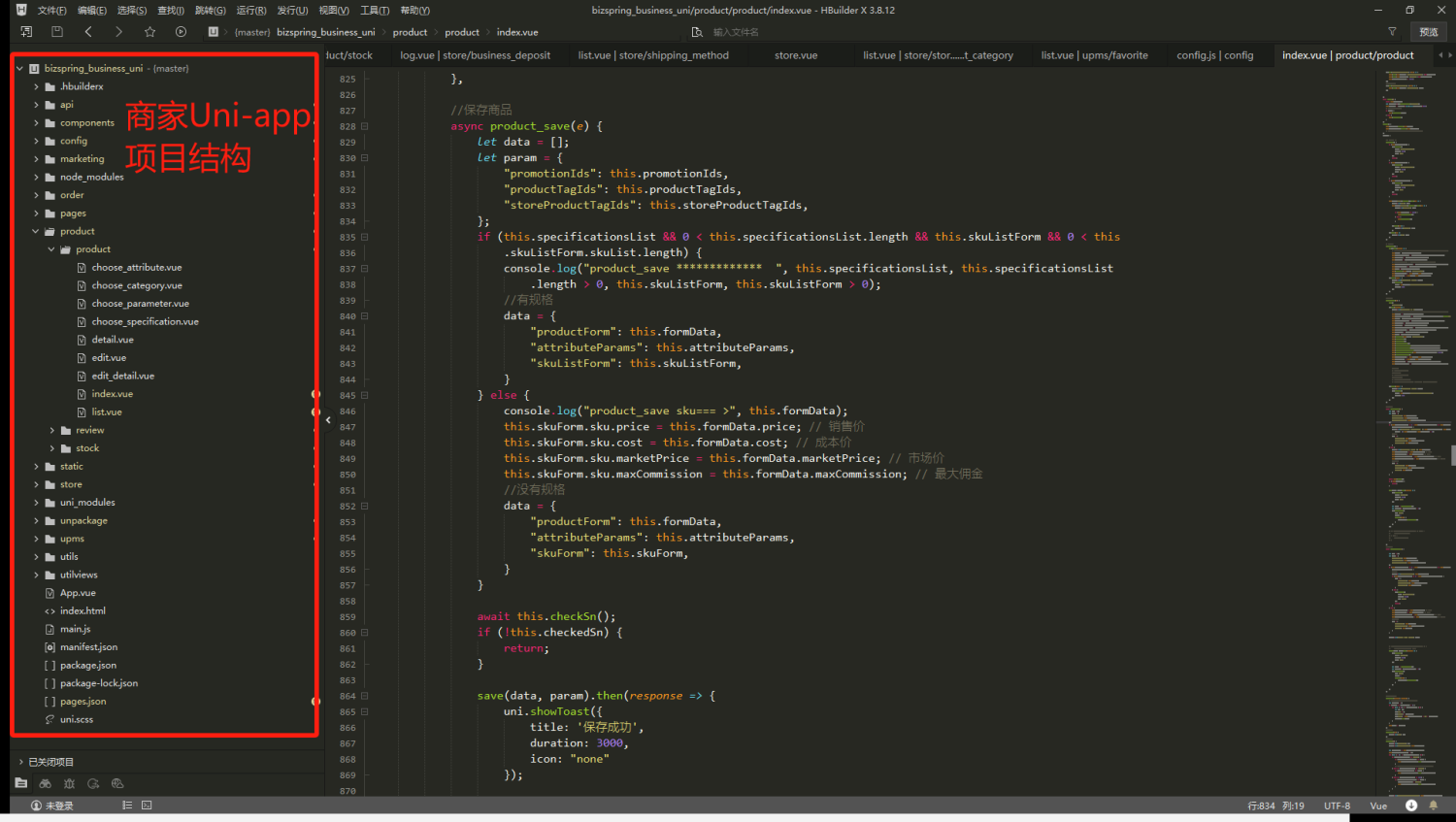Open the terminal icon in status bar
The height and width of the screenshot is (822, 1456).
(147, 806)
